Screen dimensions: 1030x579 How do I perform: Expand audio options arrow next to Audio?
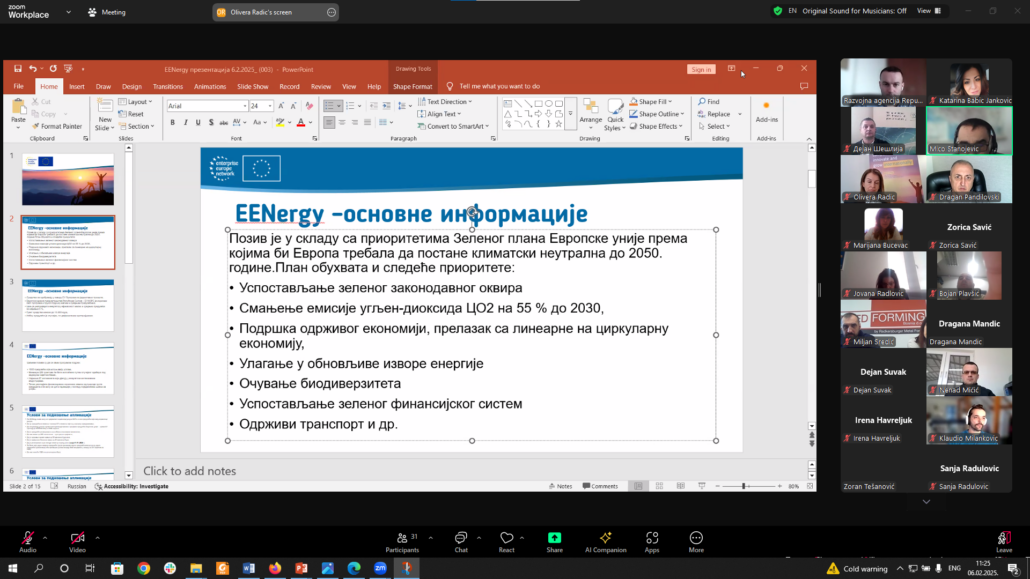(45, 538)
